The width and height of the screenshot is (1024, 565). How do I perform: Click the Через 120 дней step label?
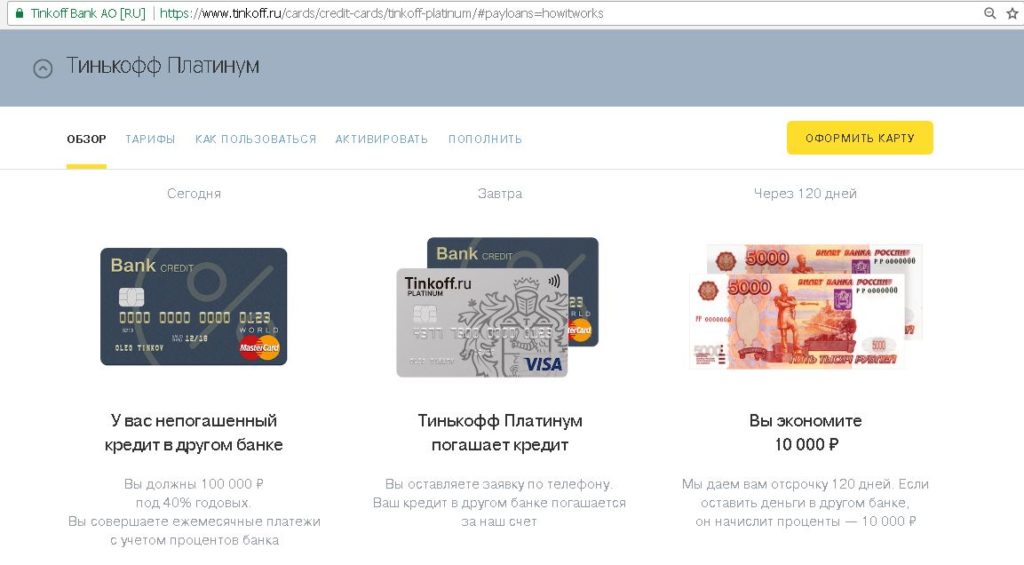tap(805, 193)
